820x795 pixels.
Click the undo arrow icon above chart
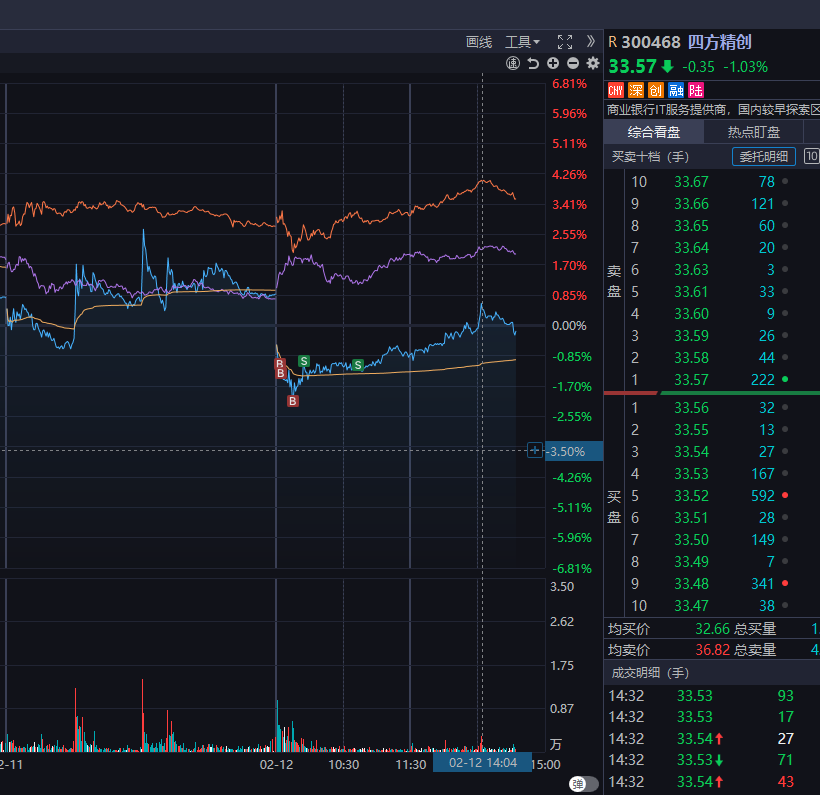tap(533, 64)
